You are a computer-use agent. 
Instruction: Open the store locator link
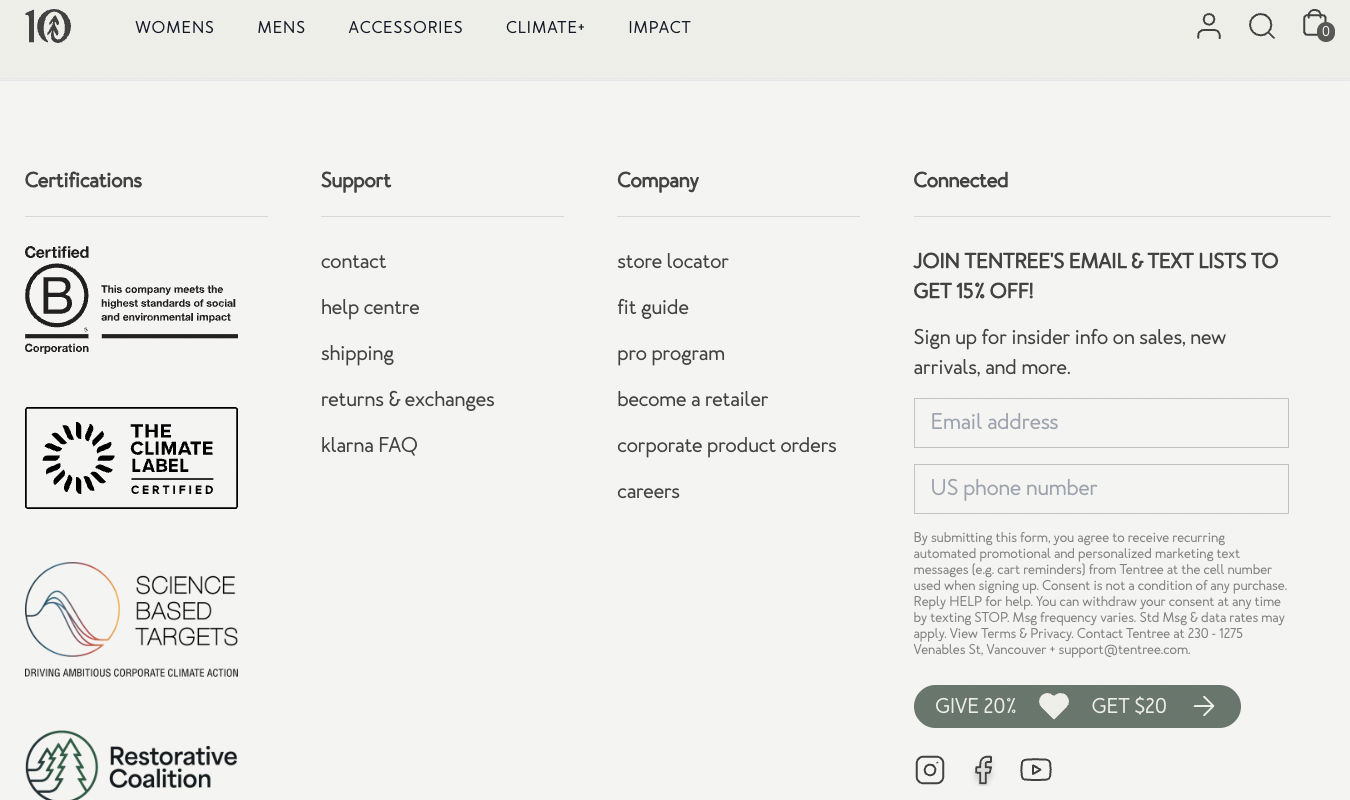(673, 261)
